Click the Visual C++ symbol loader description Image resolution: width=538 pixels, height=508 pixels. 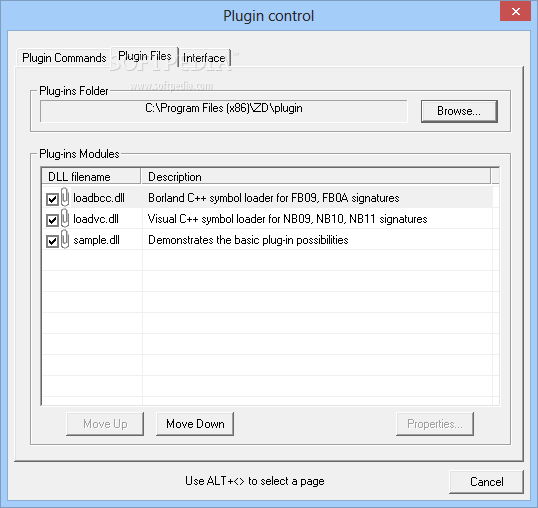click(x=288, y=219)
